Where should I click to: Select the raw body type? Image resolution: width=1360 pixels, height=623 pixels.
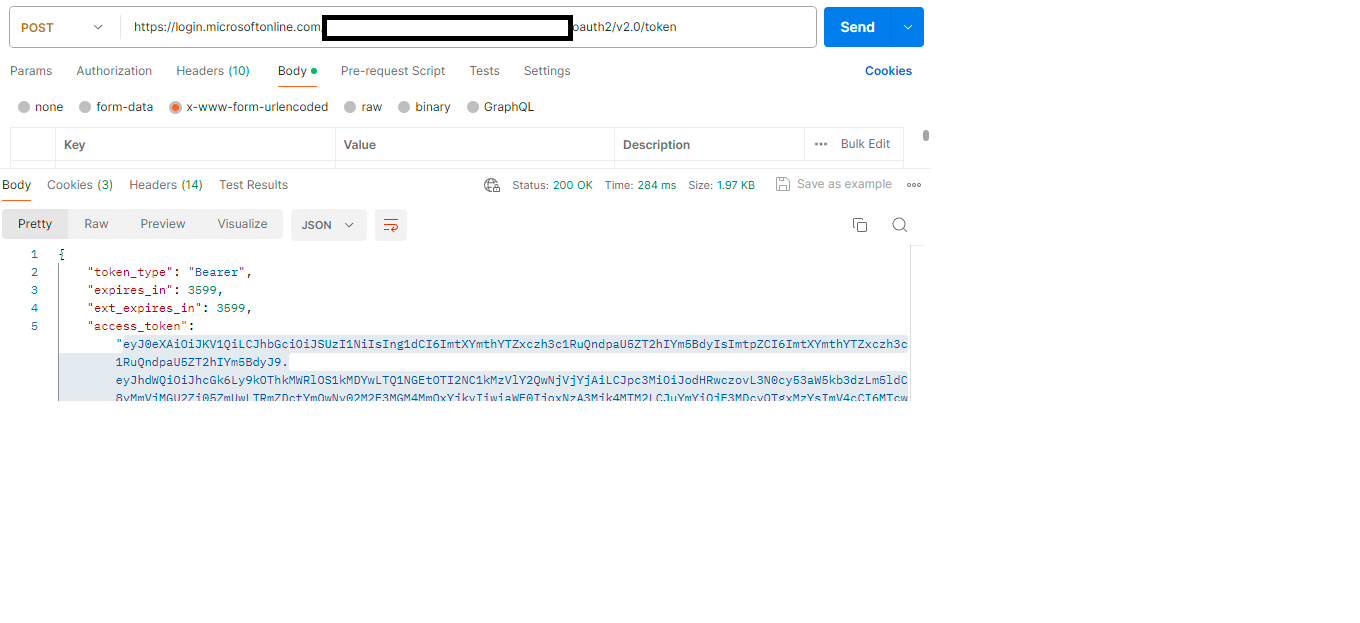370,106
